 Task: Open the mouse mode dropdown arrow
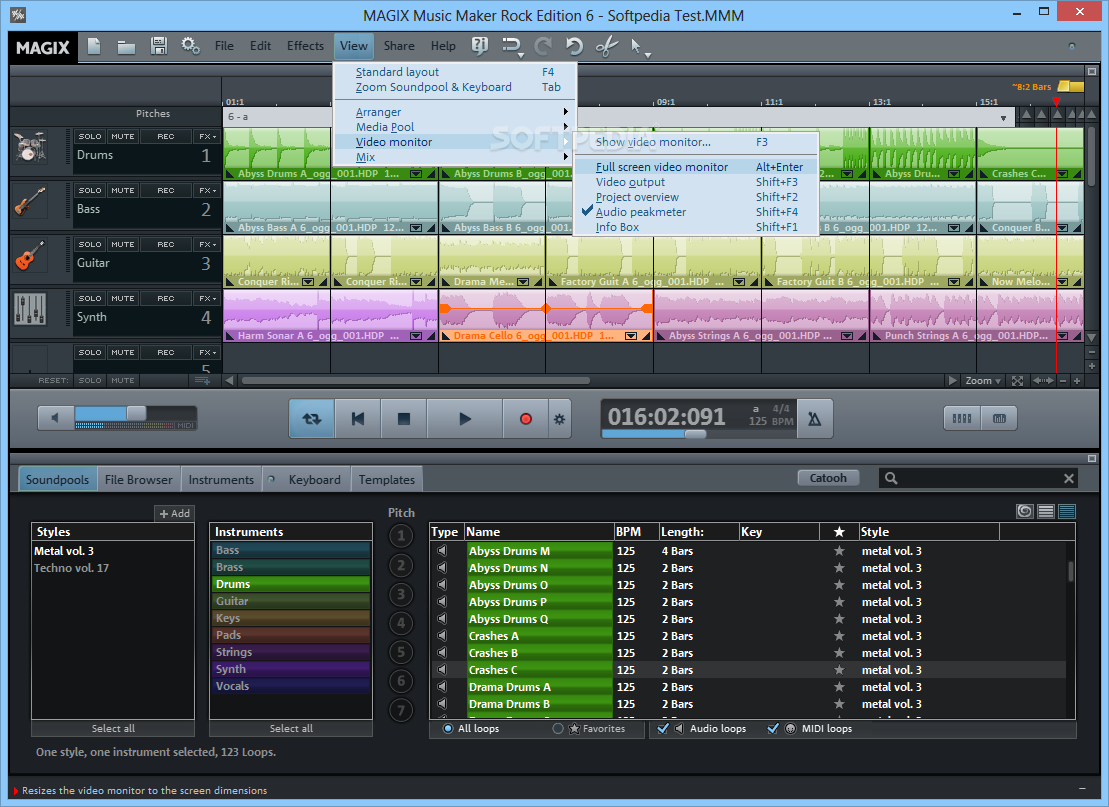click(648, 55)
